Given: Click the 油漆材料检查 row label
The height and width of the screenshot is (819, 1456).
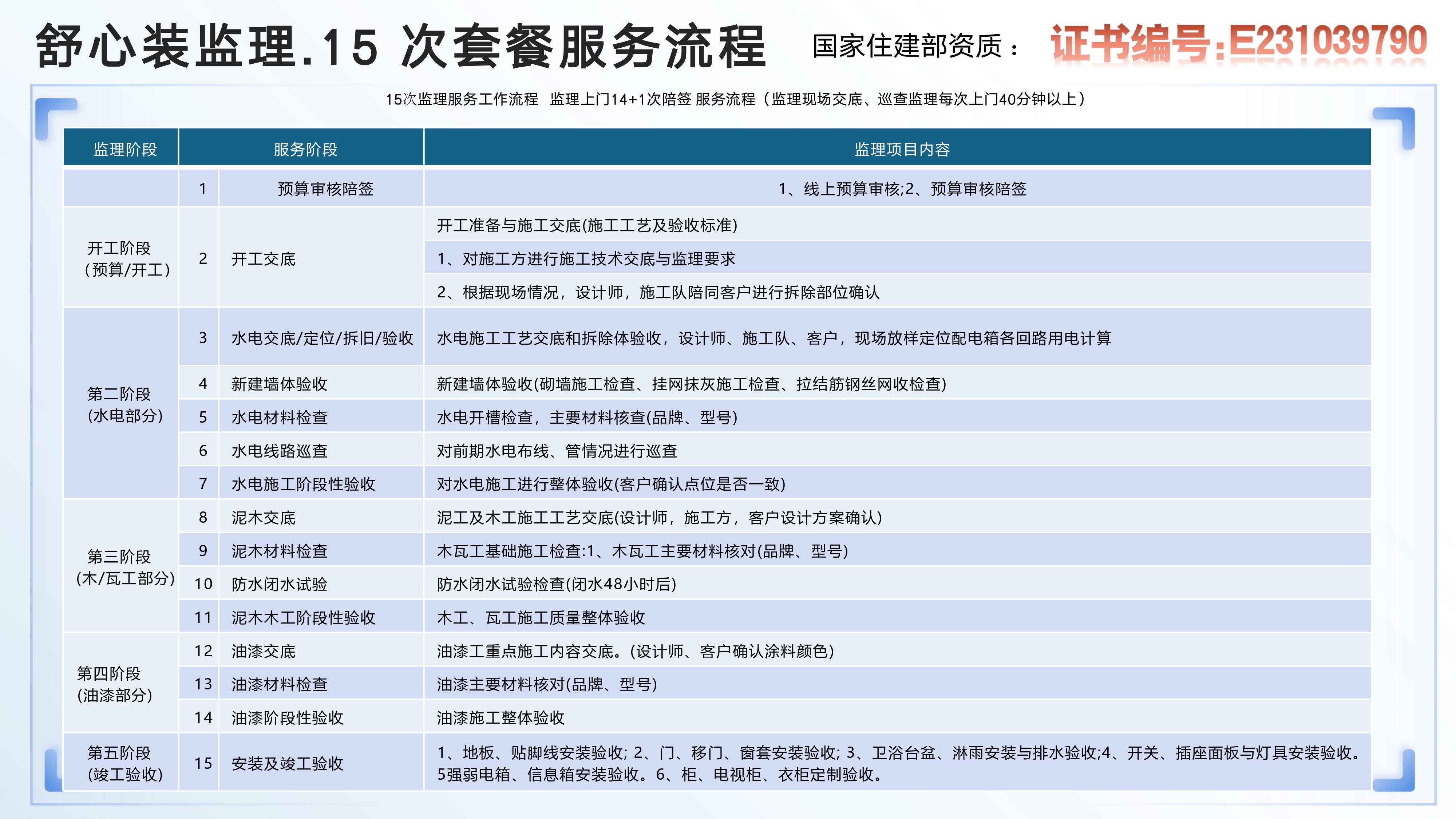Looking at the screenshot, I should [x=279, y=684].
